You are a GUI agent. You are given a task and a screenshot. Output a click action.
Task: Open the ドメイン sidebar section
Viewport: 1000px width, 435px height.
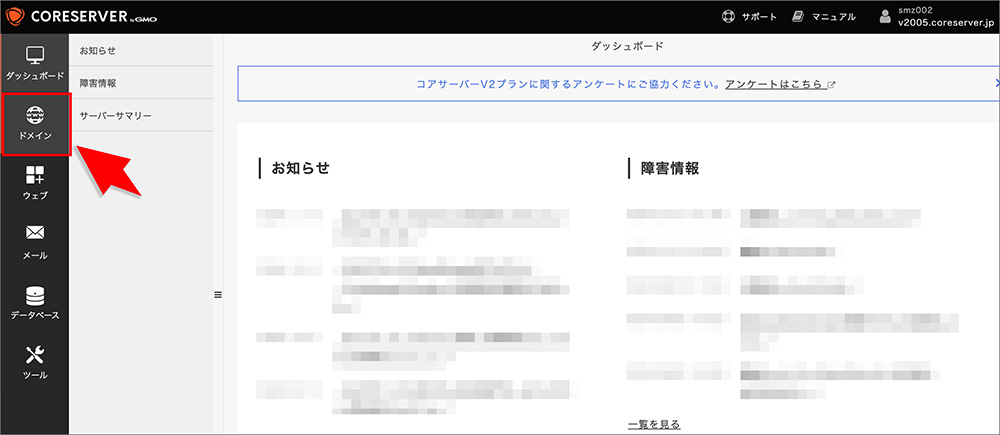point(35,124)
